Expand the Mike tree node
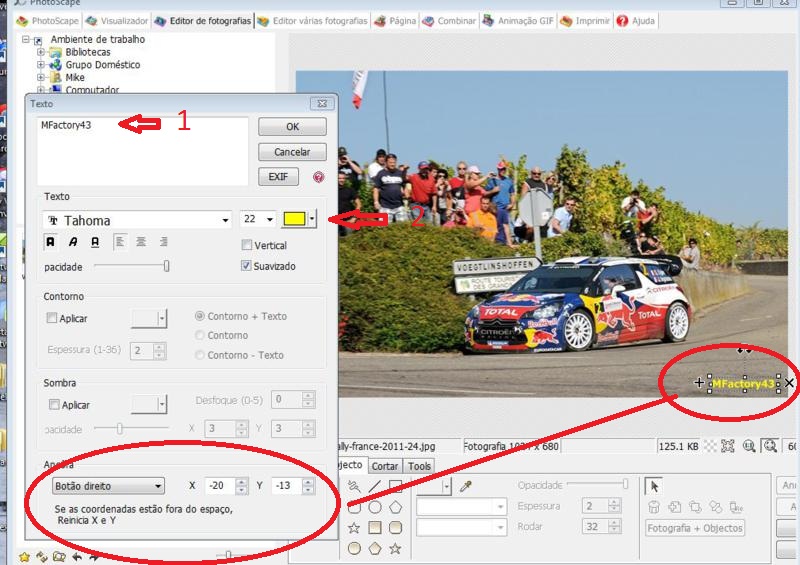The image size is (800, 565). coord(41,78)
